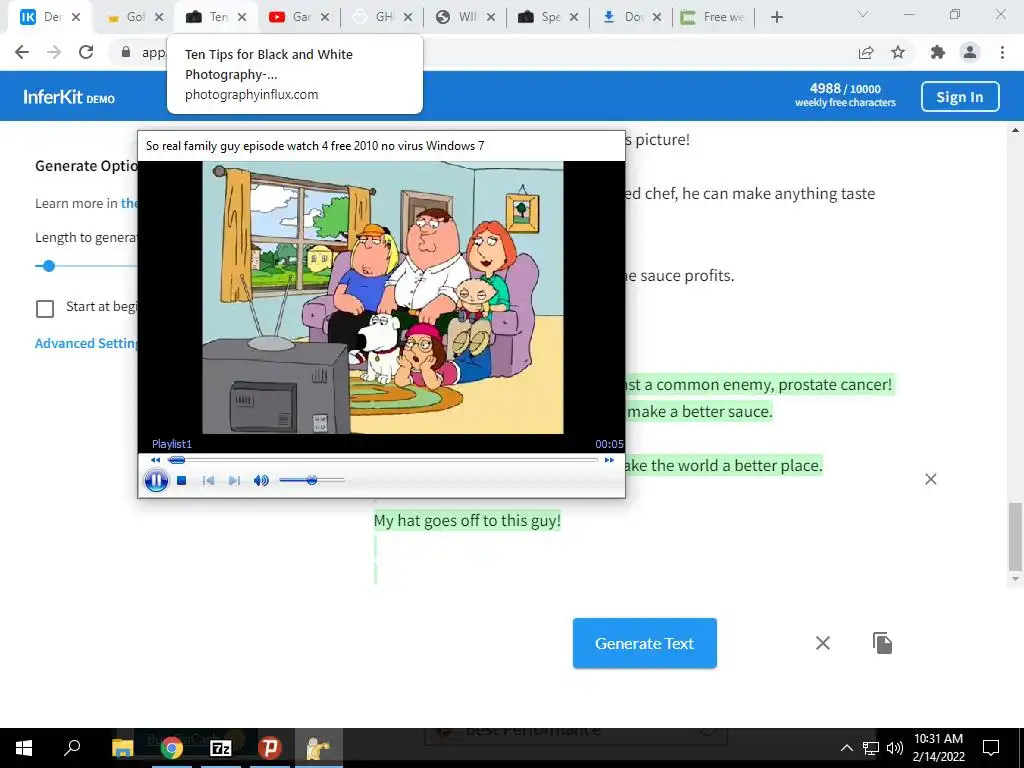
Task: Click the InferKit DEMO logo
Action: (69, 97)
